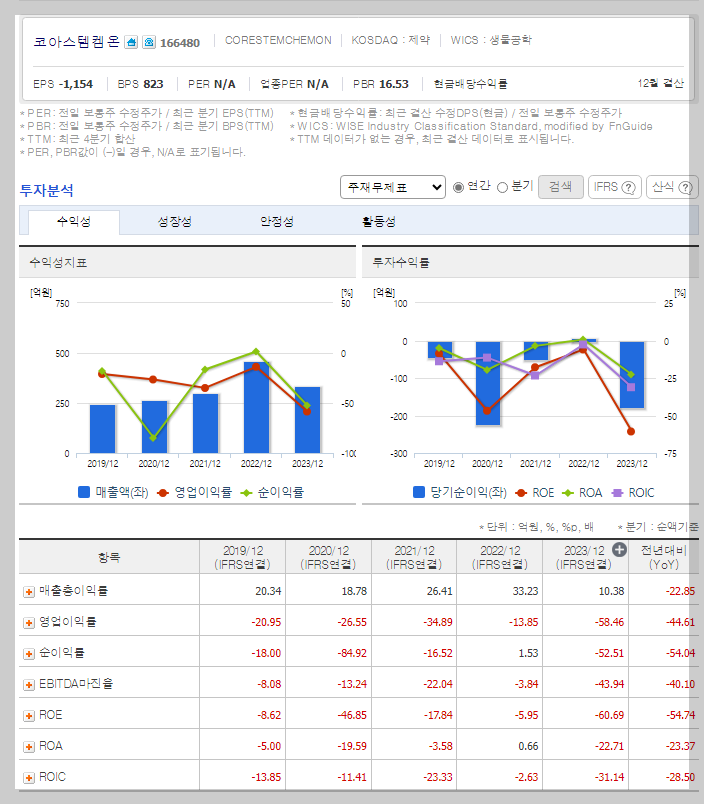Open the telephone contact icon beside 166480
Viewport: 704px width, 804px height.
click(x=149, y=42)
